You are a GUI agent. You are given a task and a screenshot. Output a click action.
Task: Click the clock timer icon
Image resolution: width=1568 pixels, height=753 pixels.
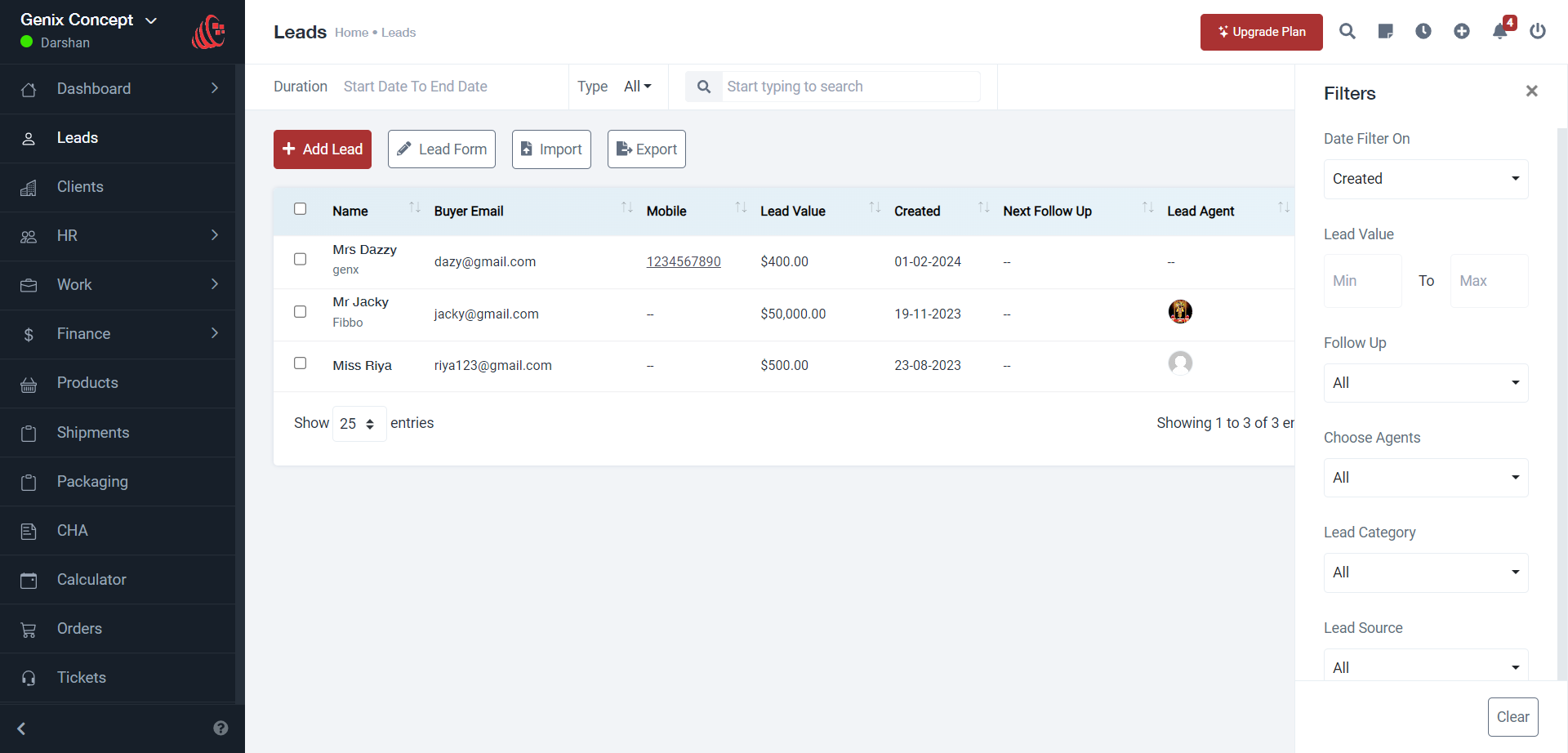point(1423,31)
